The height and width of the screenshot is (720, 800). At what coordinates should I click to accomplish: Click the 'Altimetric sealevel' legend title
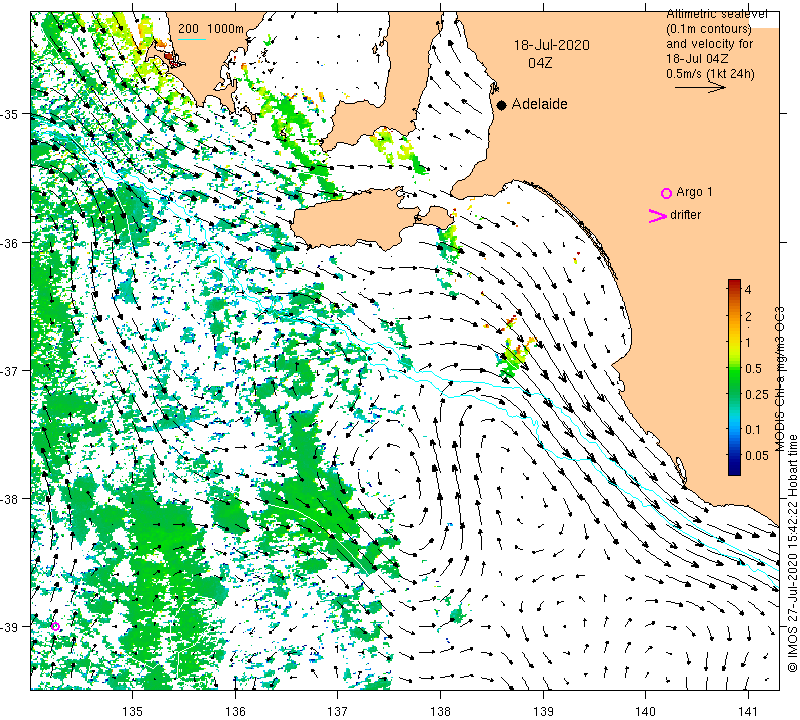pyautogui.click(x=716, y=14)
